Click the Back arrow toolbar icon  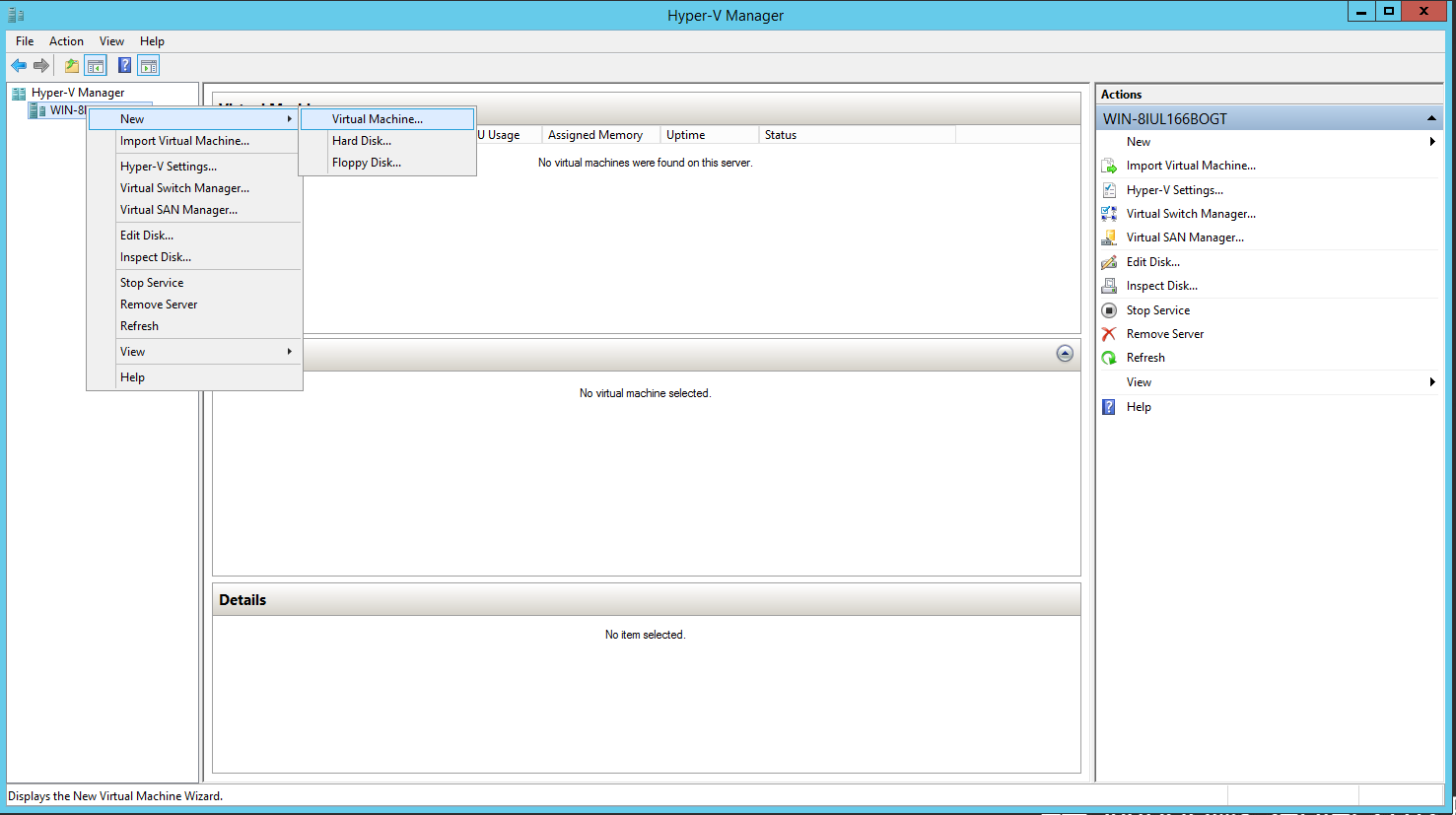19,66
